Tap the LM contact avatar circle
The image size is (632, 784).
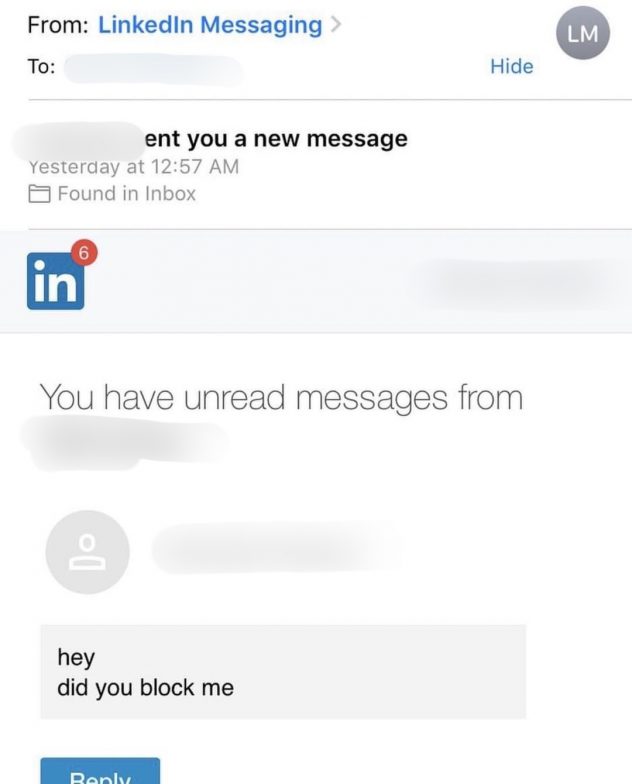point(582,33)
